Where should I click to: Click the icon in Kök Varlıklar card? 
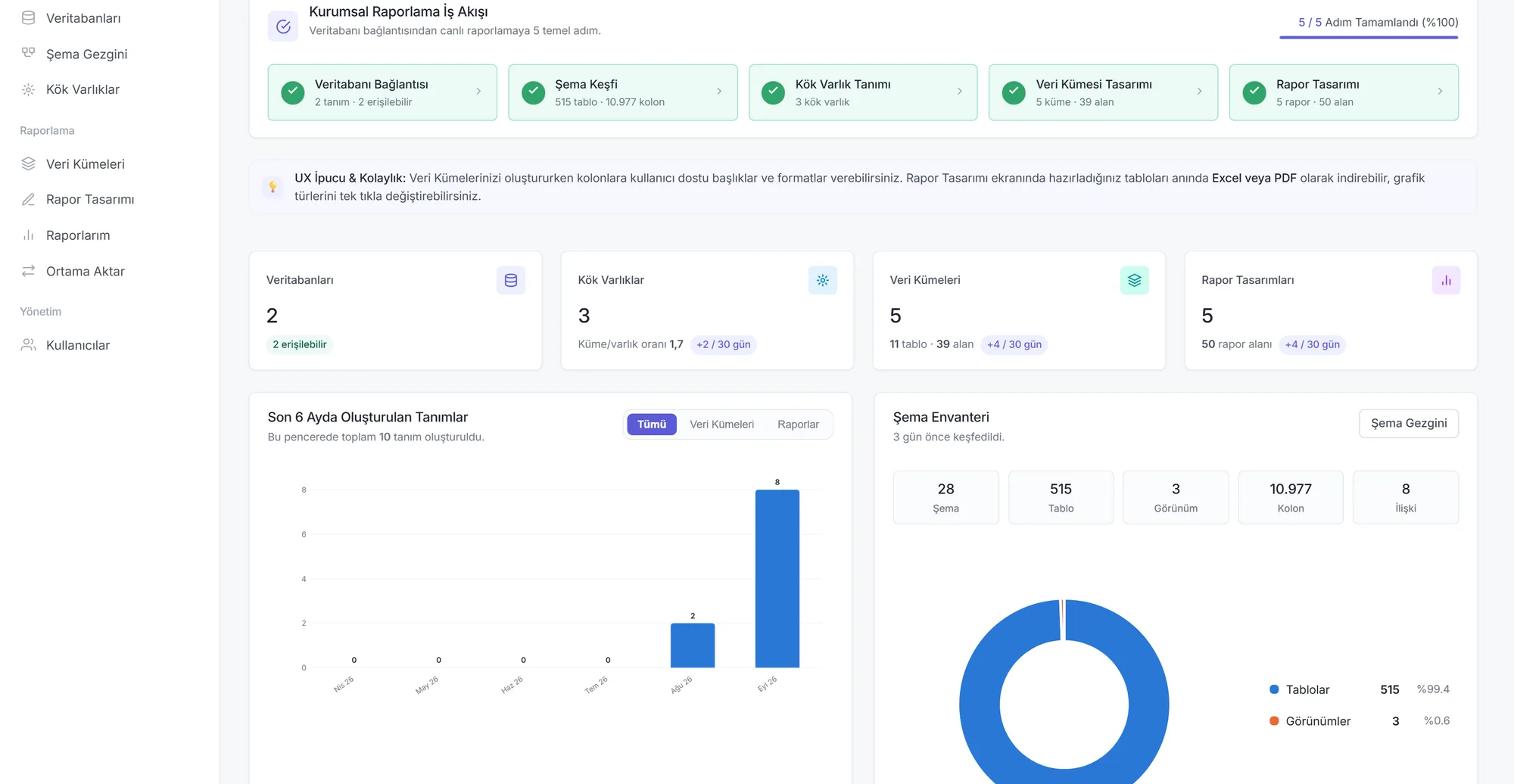point(823,280)
